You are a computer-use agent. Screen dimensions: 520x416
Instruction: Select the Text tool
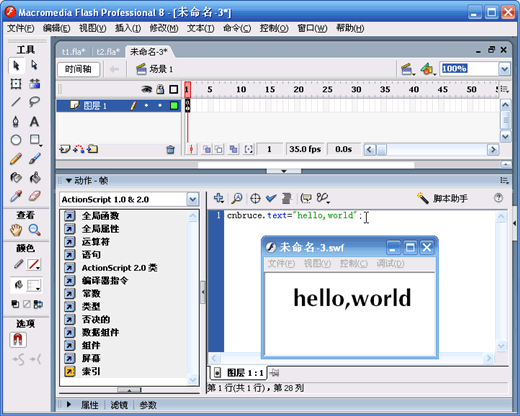(x=34, y=122)
